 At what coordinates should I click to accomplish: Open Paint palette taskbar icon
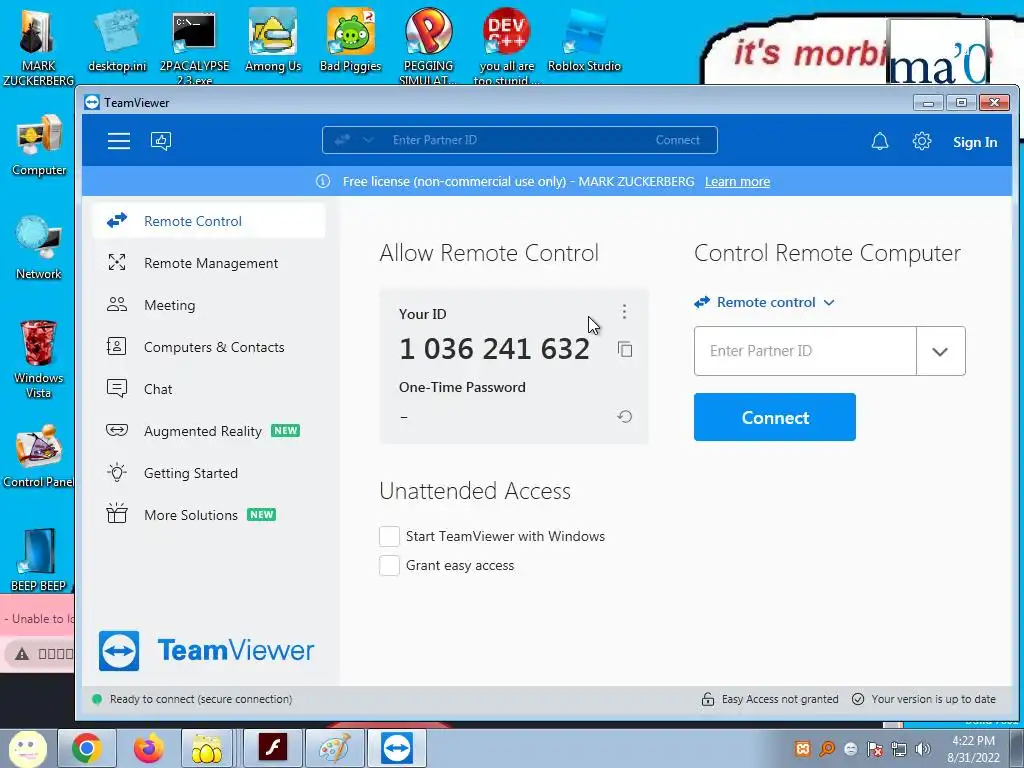pos(334,748)
